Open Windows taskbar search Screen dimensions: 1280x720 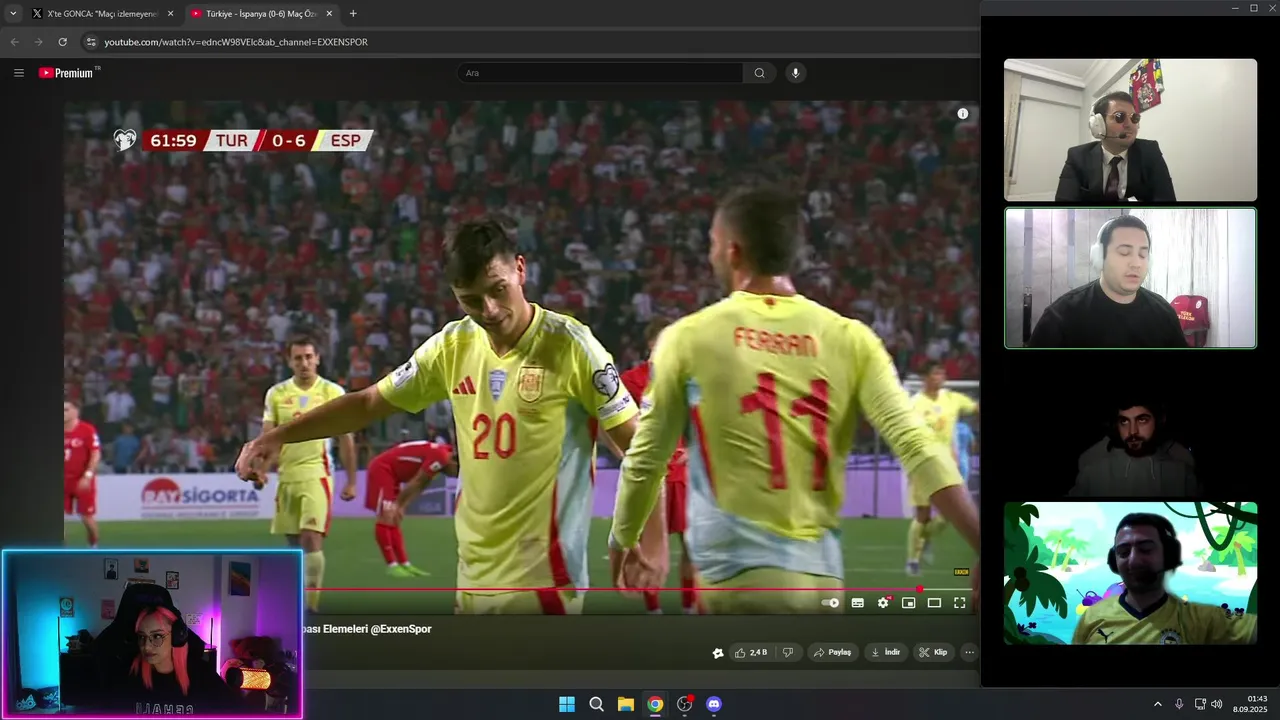[x=596, y=704]
